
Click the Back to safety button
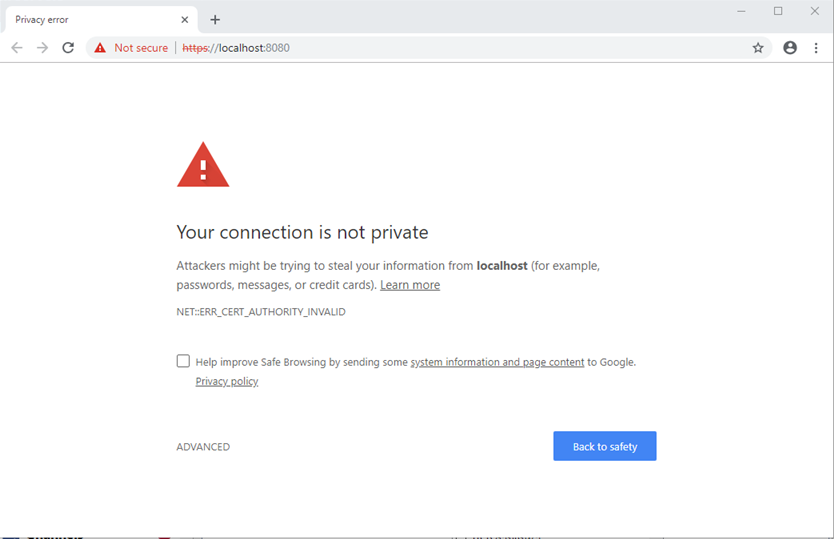(604, 446)
